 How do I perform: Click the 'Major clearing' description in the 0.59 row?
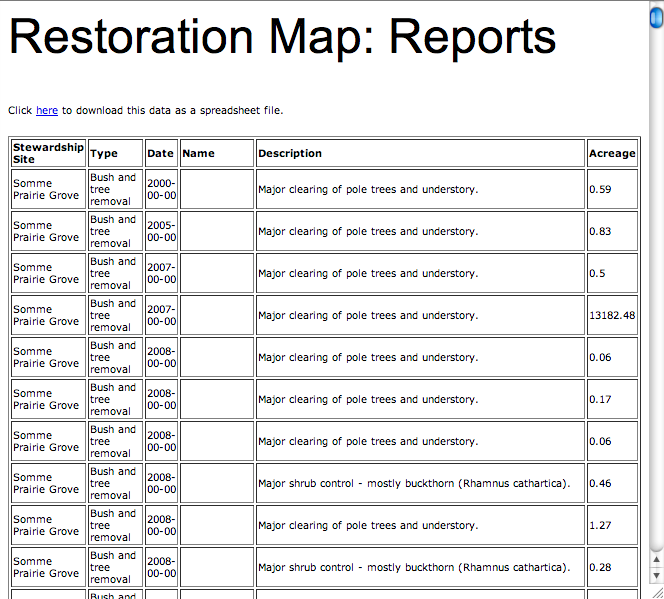click(368, 189)
